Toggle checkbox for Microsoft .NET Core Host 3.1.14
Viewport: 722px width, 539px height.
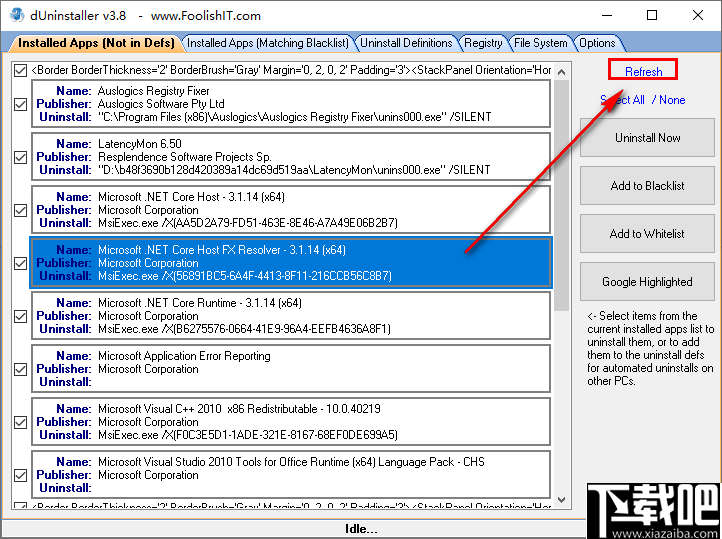[x=20, y=210]
